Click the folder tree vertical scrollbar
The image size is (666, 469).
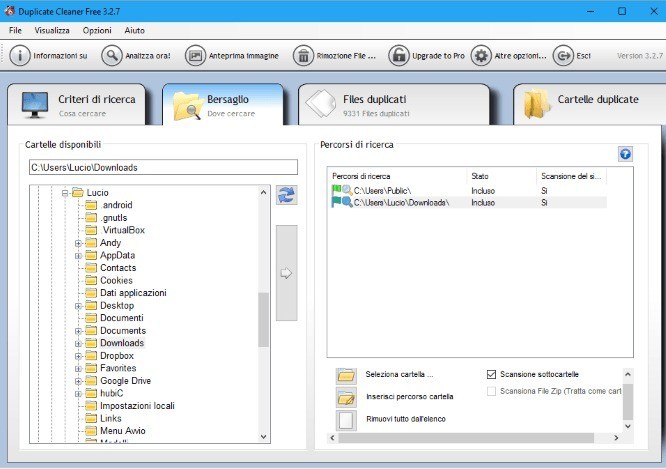[264, 320]
